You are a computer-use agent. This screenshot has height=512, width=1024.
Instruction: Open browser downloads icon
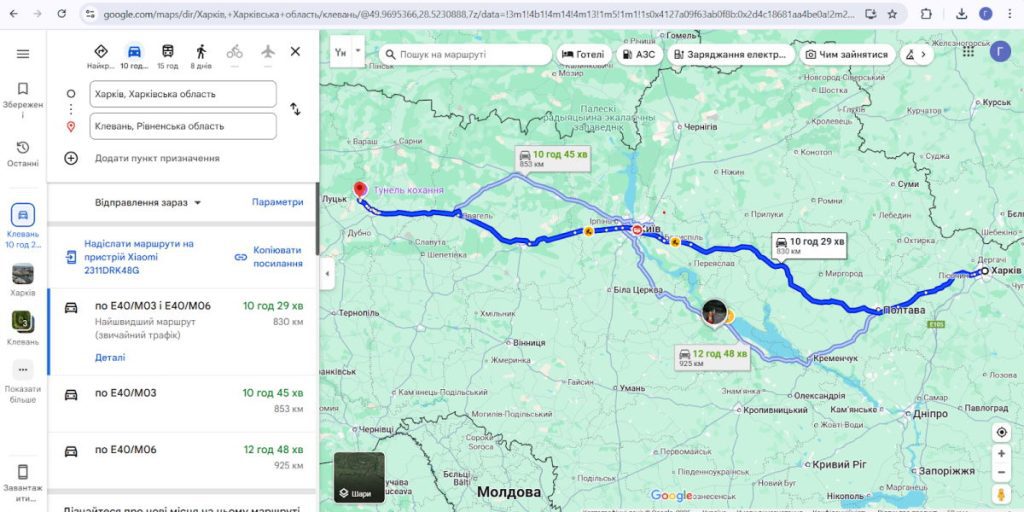click(961, 14)
